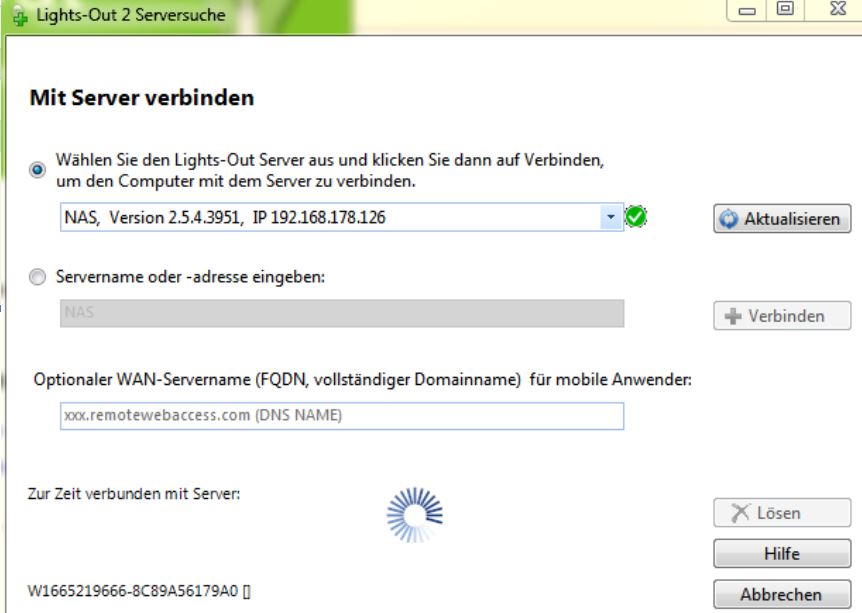Click the Lights-Out app icon in title bar

coord(15,16)
